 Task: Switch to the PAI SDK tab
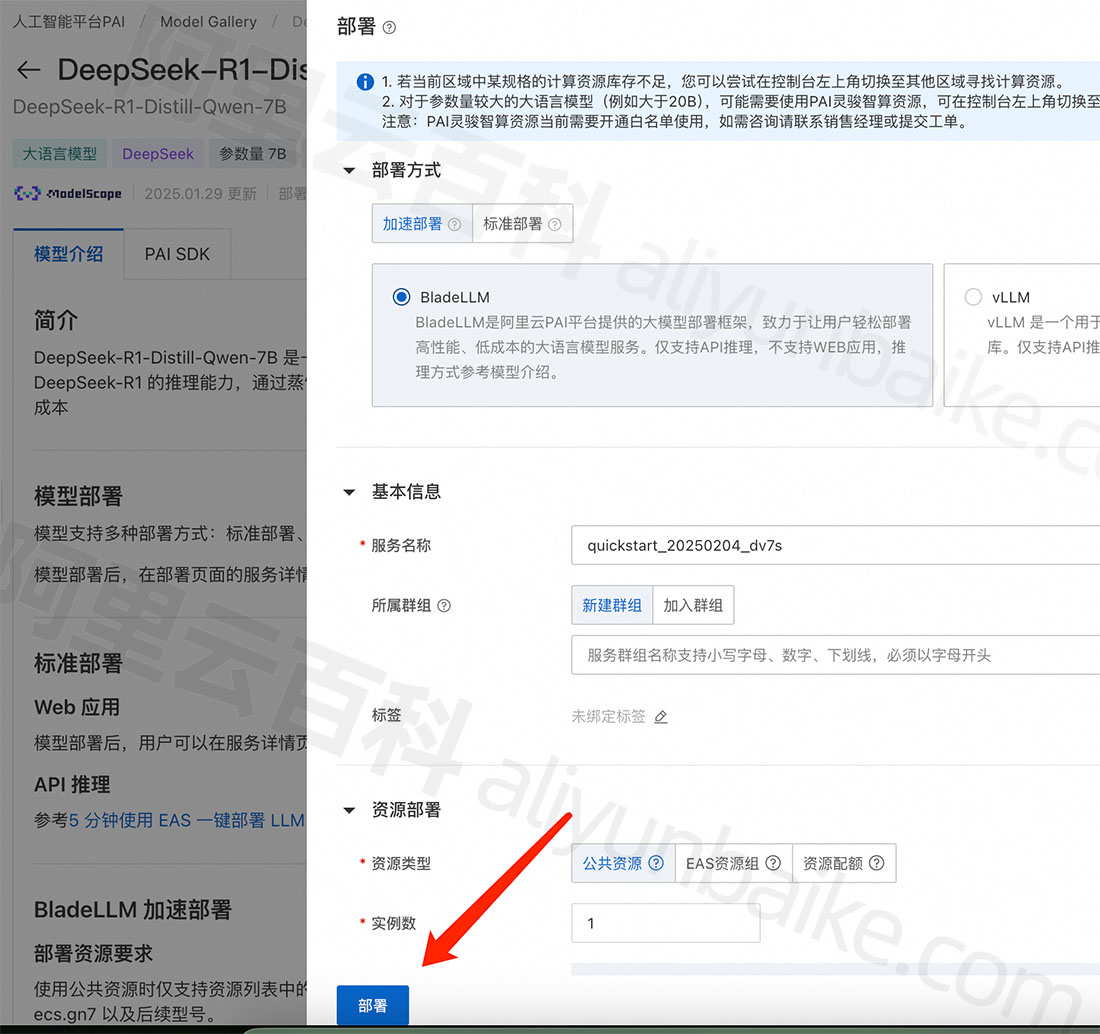click(x=177, y=254)
